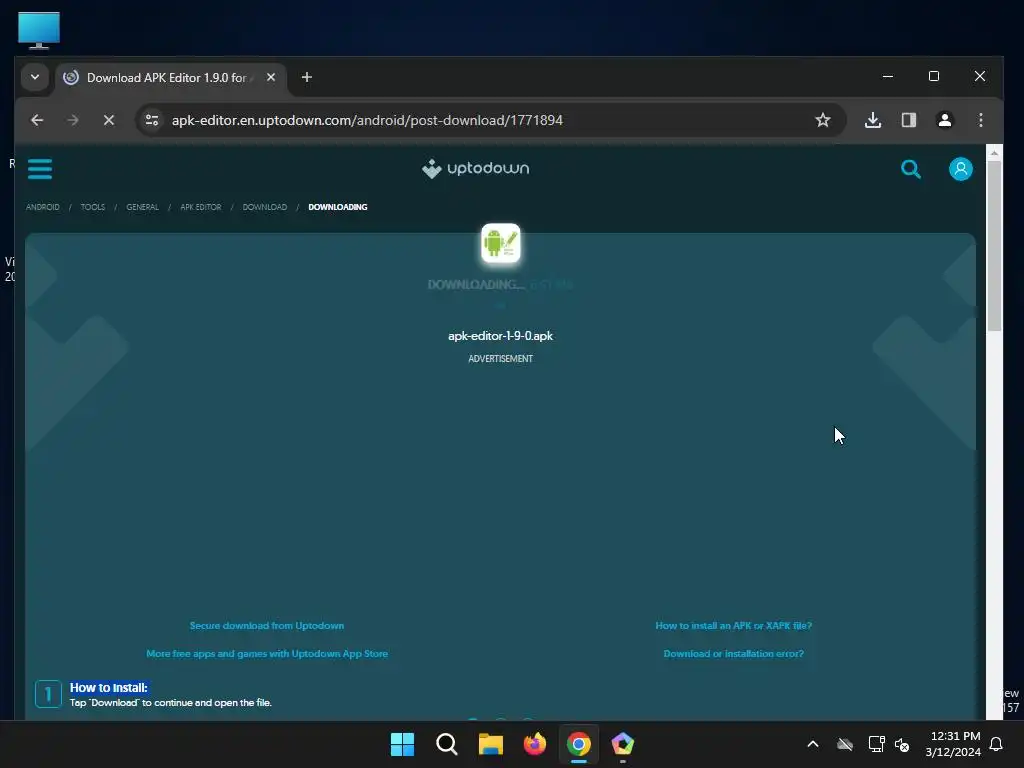The width and height of the screenshot is (1024, 768).
Task: Click the address bar URL
Action: click(x=367, y=120)
